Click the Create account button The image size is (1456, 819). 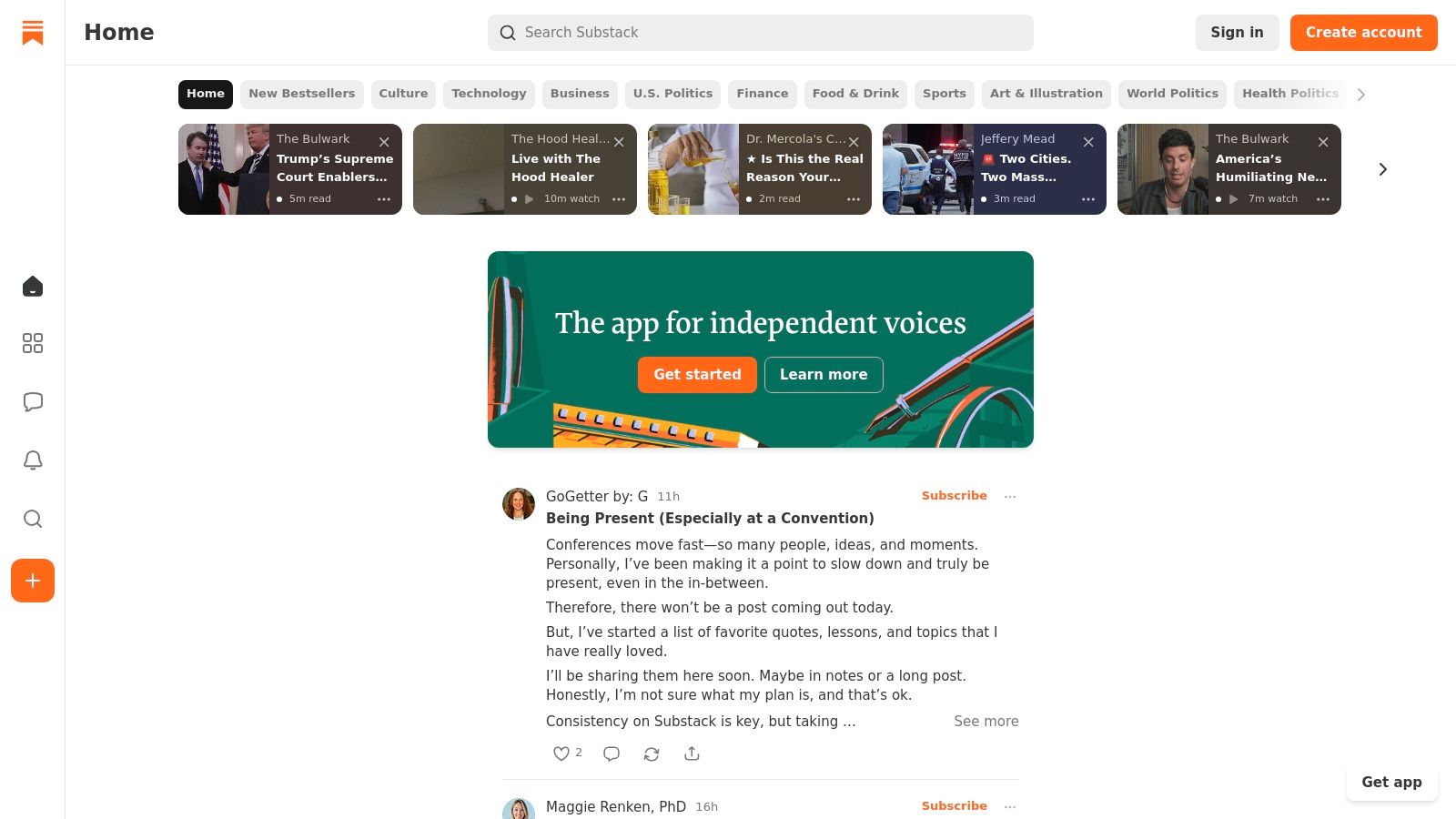1363,33
